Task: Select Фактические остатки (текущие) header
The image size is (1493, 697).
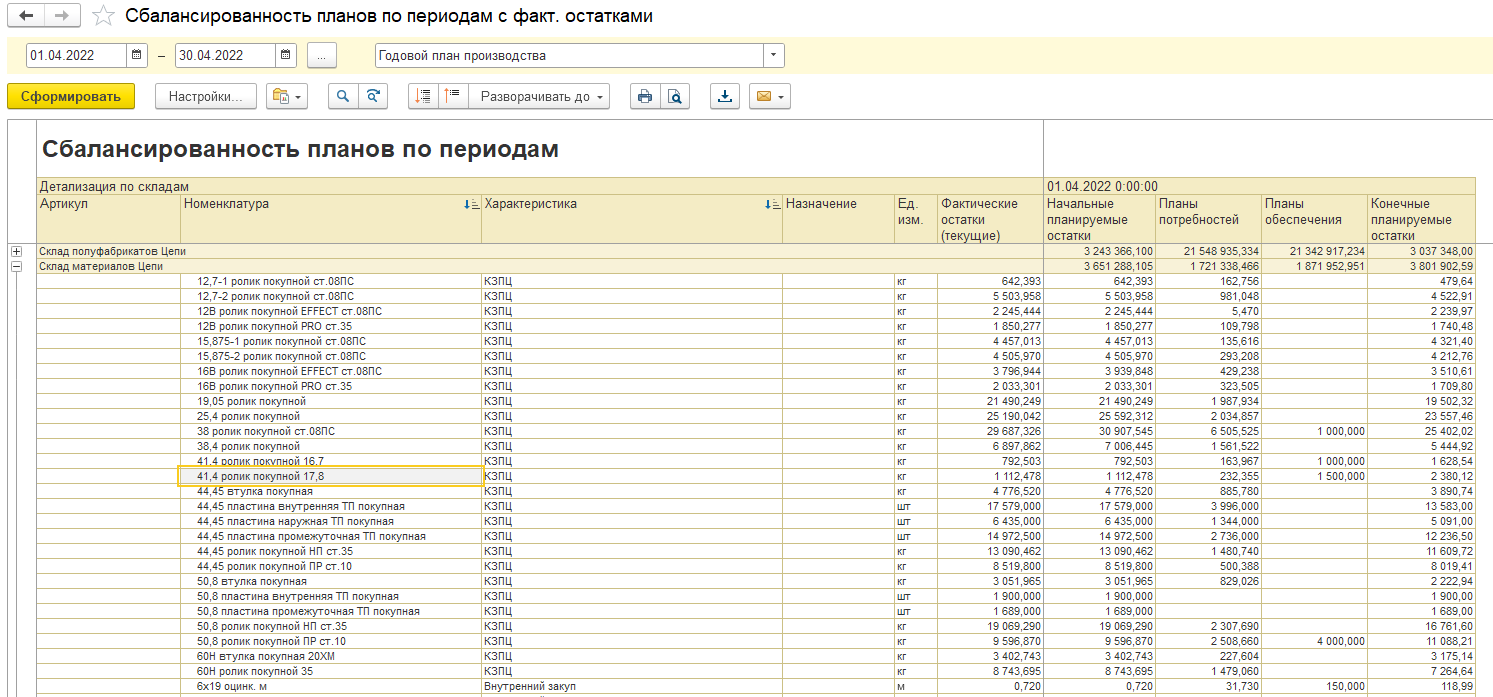Action: click(990, 219)
